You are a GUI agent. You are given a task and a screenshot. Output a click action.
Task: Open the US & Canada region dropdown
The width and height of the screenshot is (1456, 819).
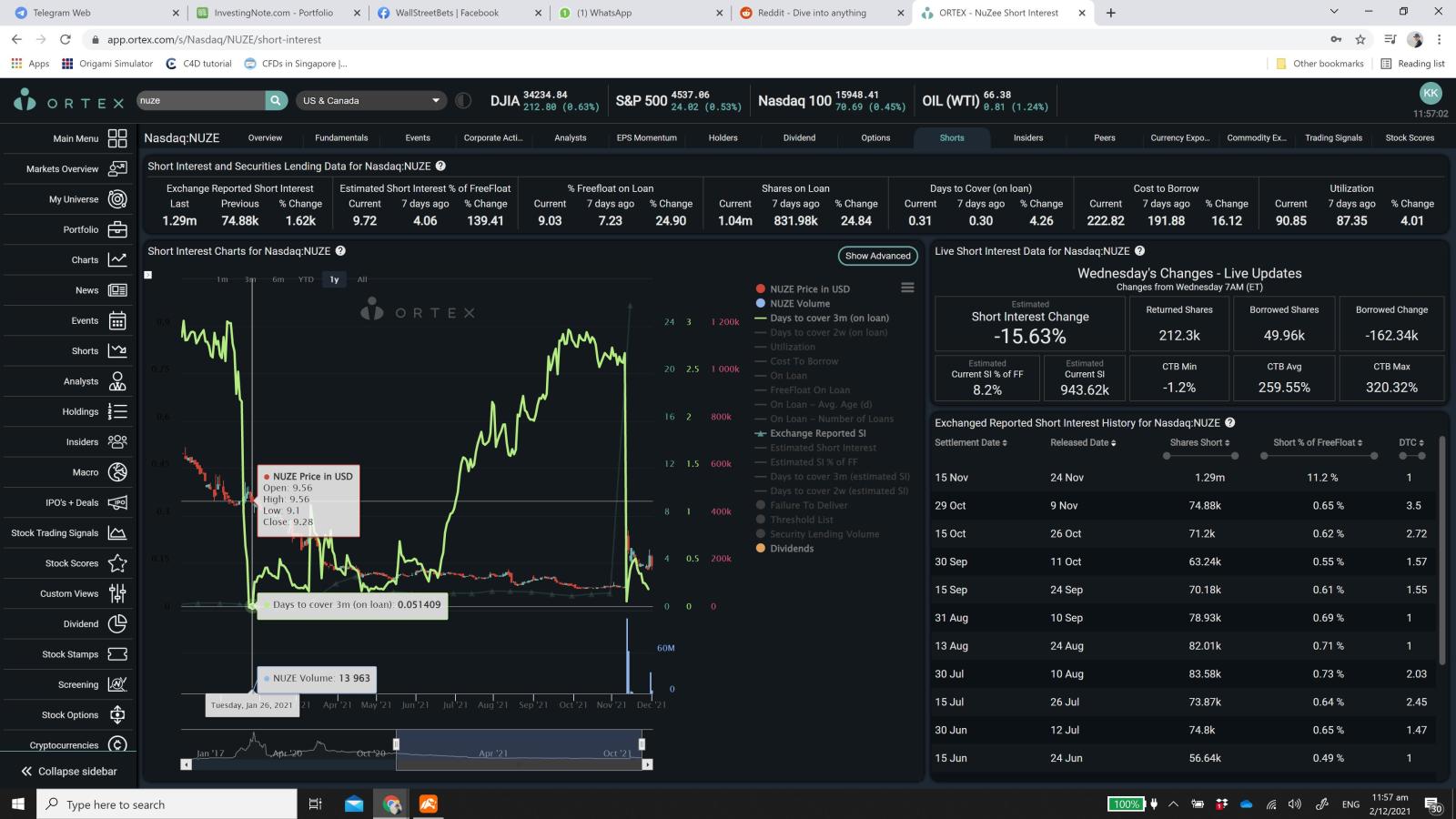371,100
